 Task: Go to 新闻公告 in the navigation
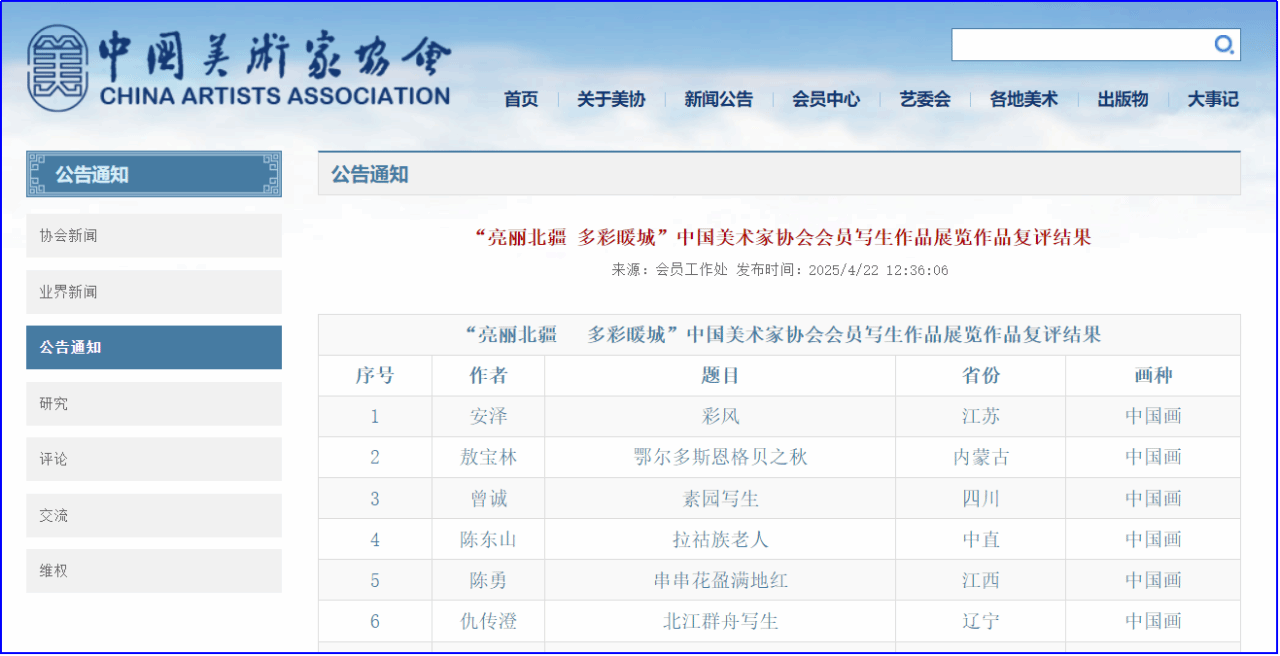(x=718, y=99)
